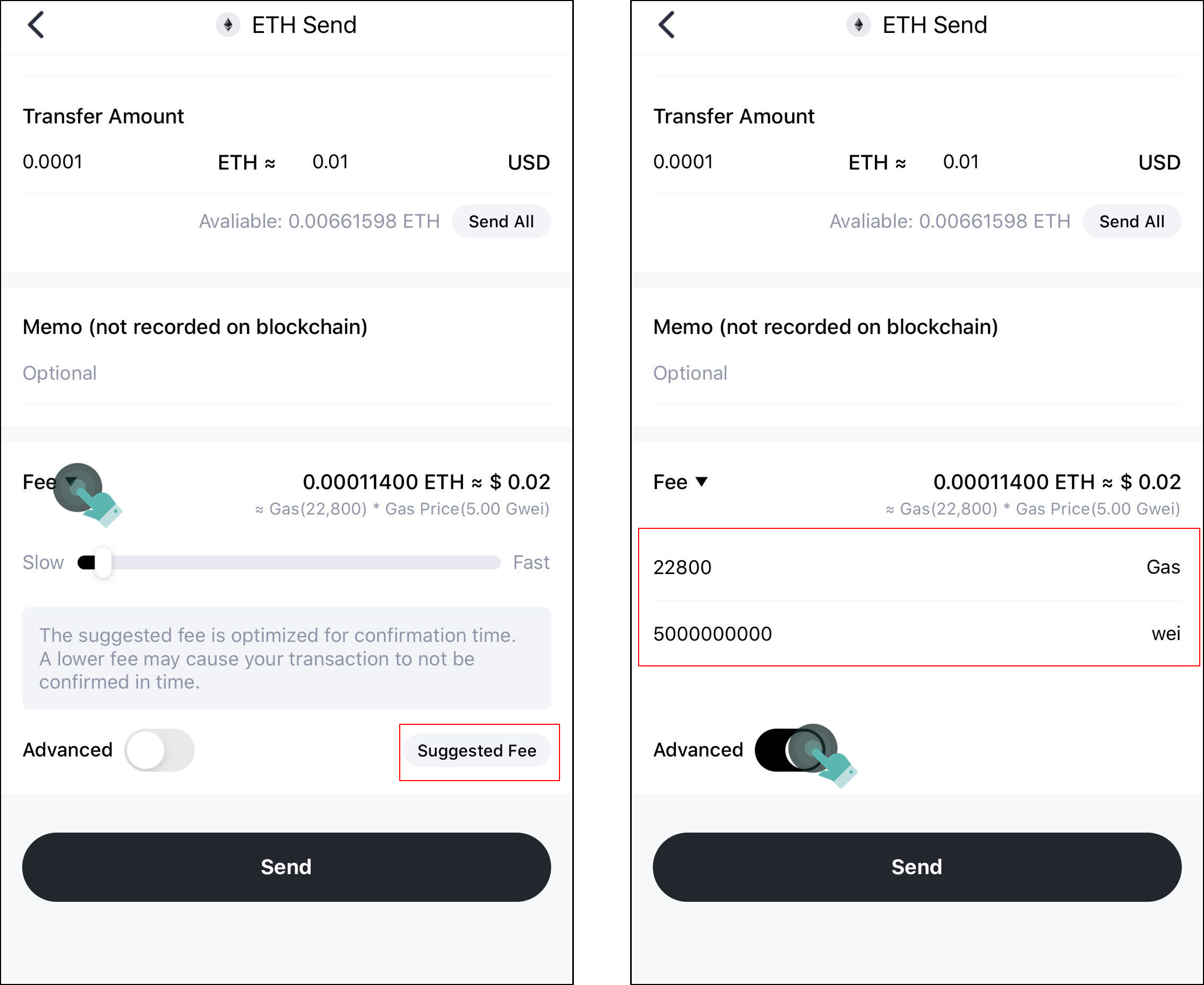Click the Ethereum logo in right header
Screen dimensions: 1204x985
pyautogui.click(x=858, y=25)
